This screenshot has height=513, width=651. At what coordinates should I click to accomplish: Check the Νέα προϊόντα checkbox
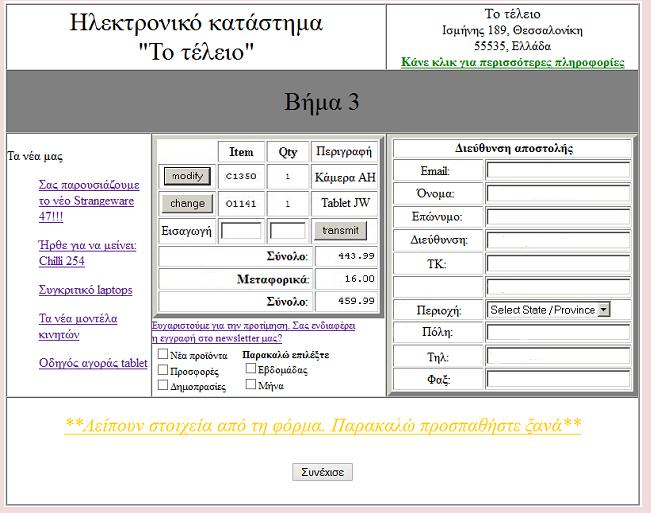pyautogui.click(x=163, y=354)
